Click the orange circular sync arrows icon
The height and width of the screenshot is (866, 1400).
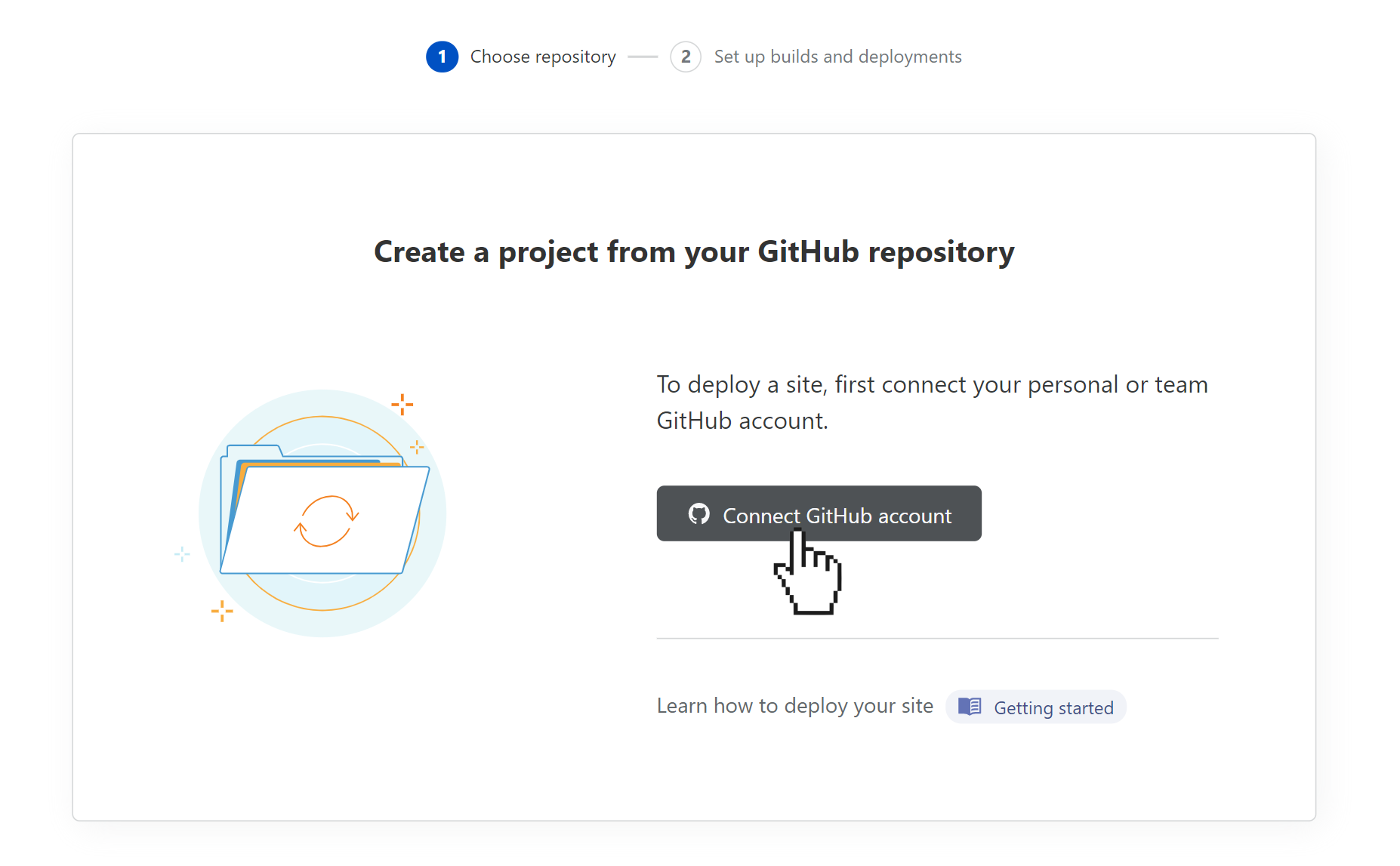326,521
